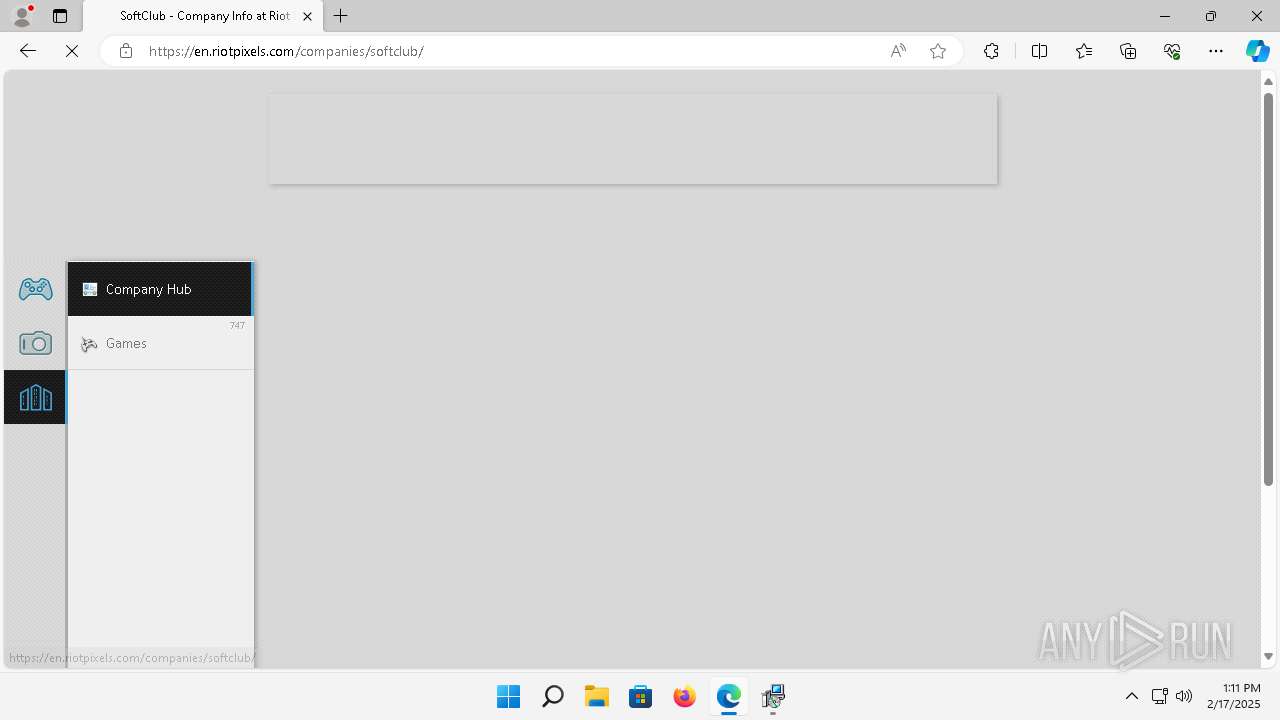Open the Games menu item
This screenshot has height=720, width=1280.
pos(160,343)
